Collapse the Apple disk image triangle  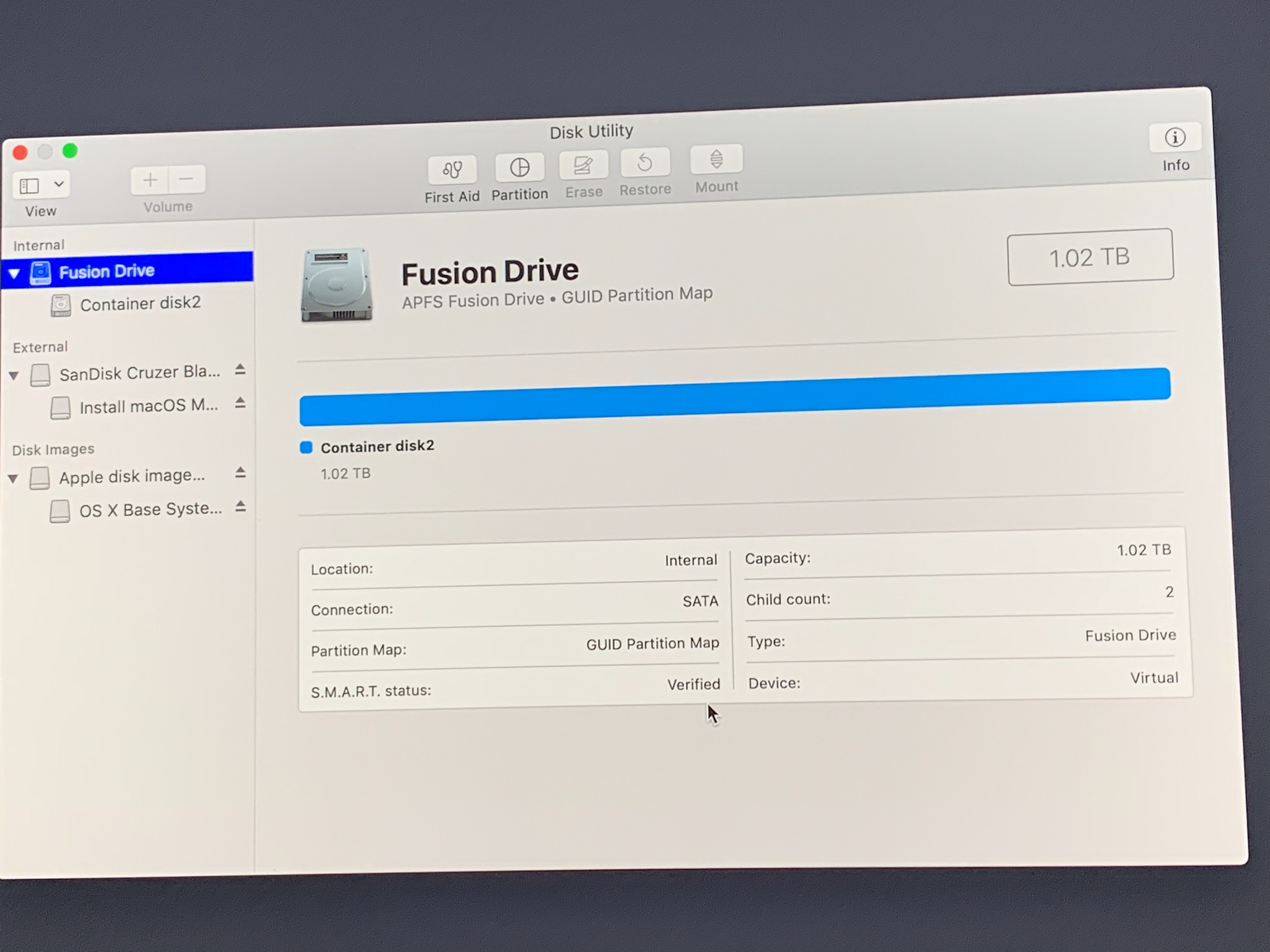[x=13, y=479]
